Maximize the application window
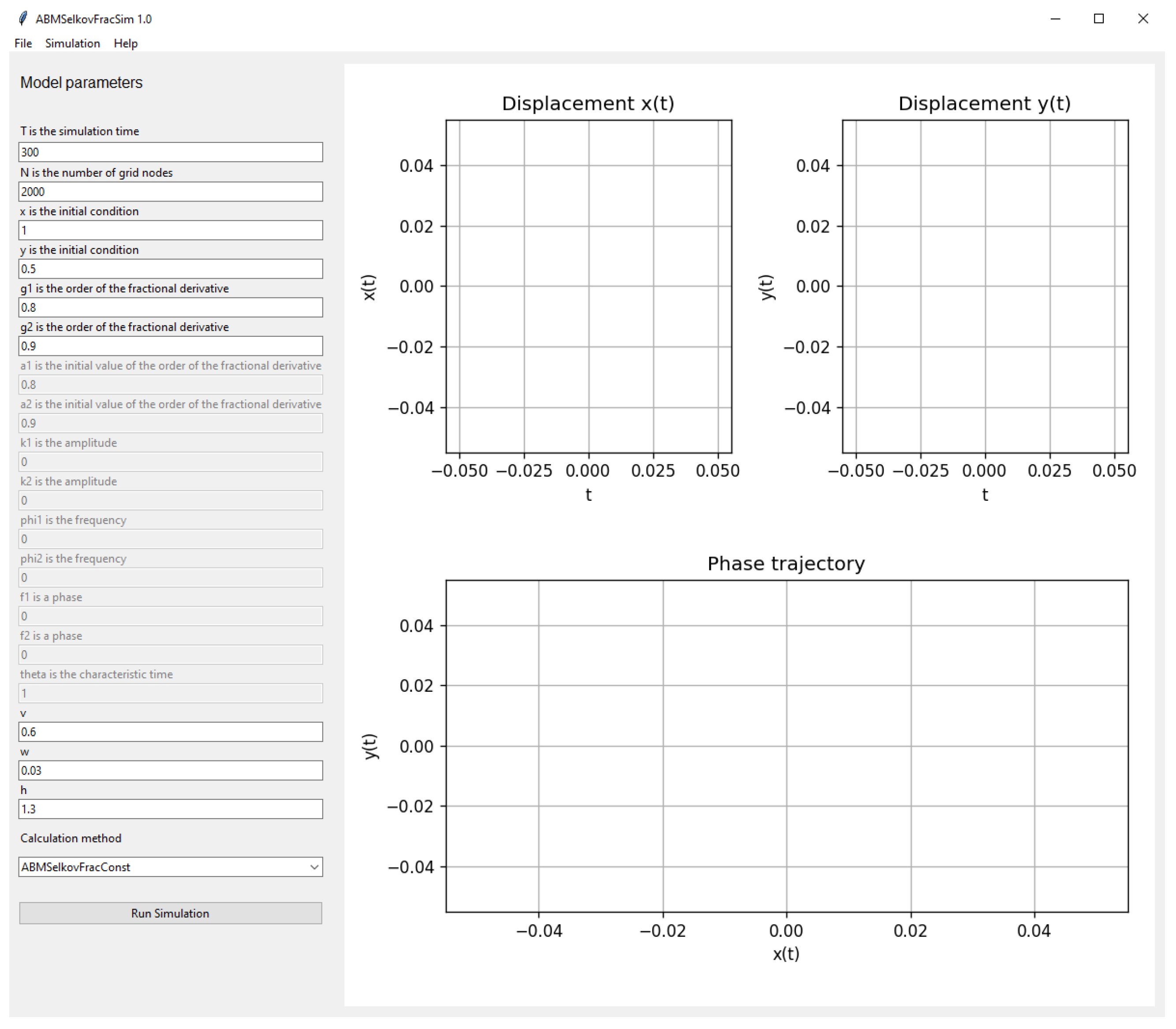1176x1029 pixels. click(1098, 19)
